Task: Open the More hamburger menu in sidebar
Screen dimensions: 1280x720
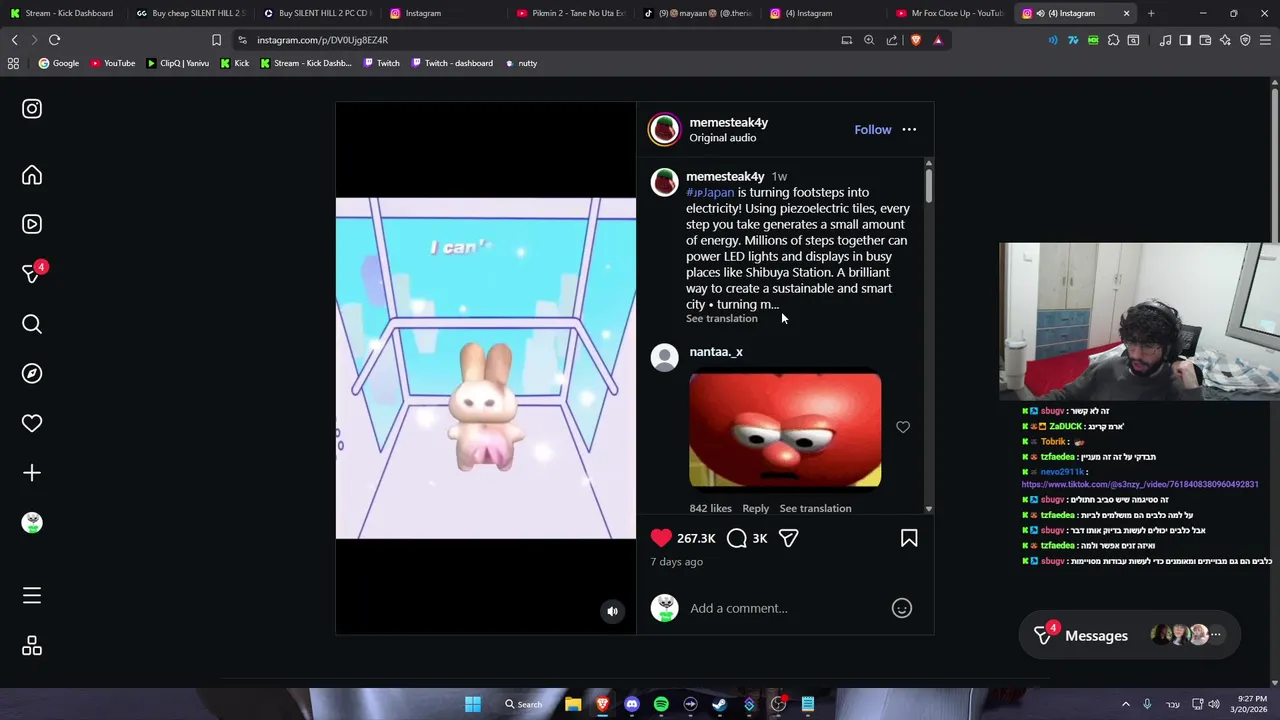Action: (x=32, y=596)
